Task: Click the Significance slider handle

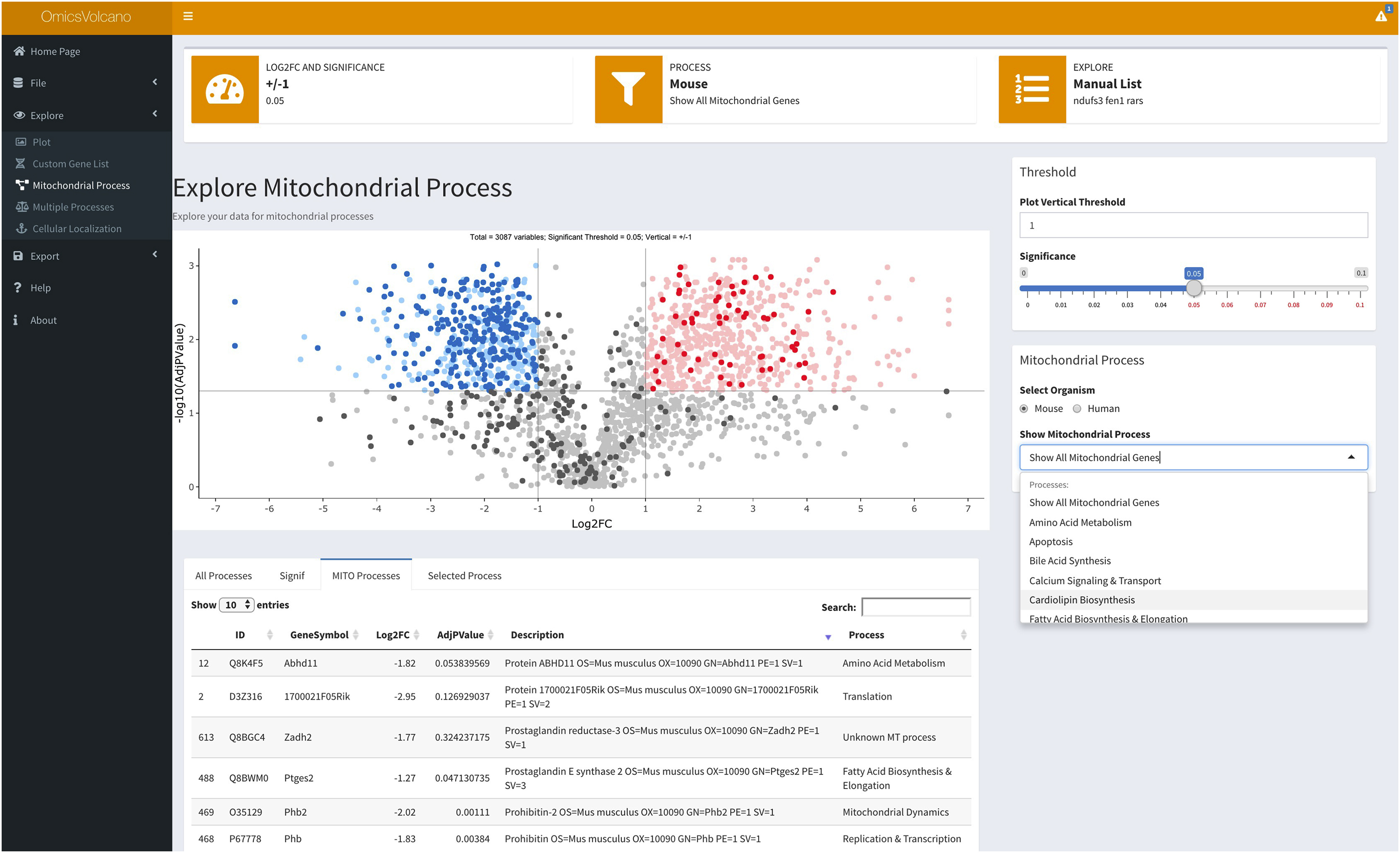Action: pyautogui.click(x=1194, y=289)
